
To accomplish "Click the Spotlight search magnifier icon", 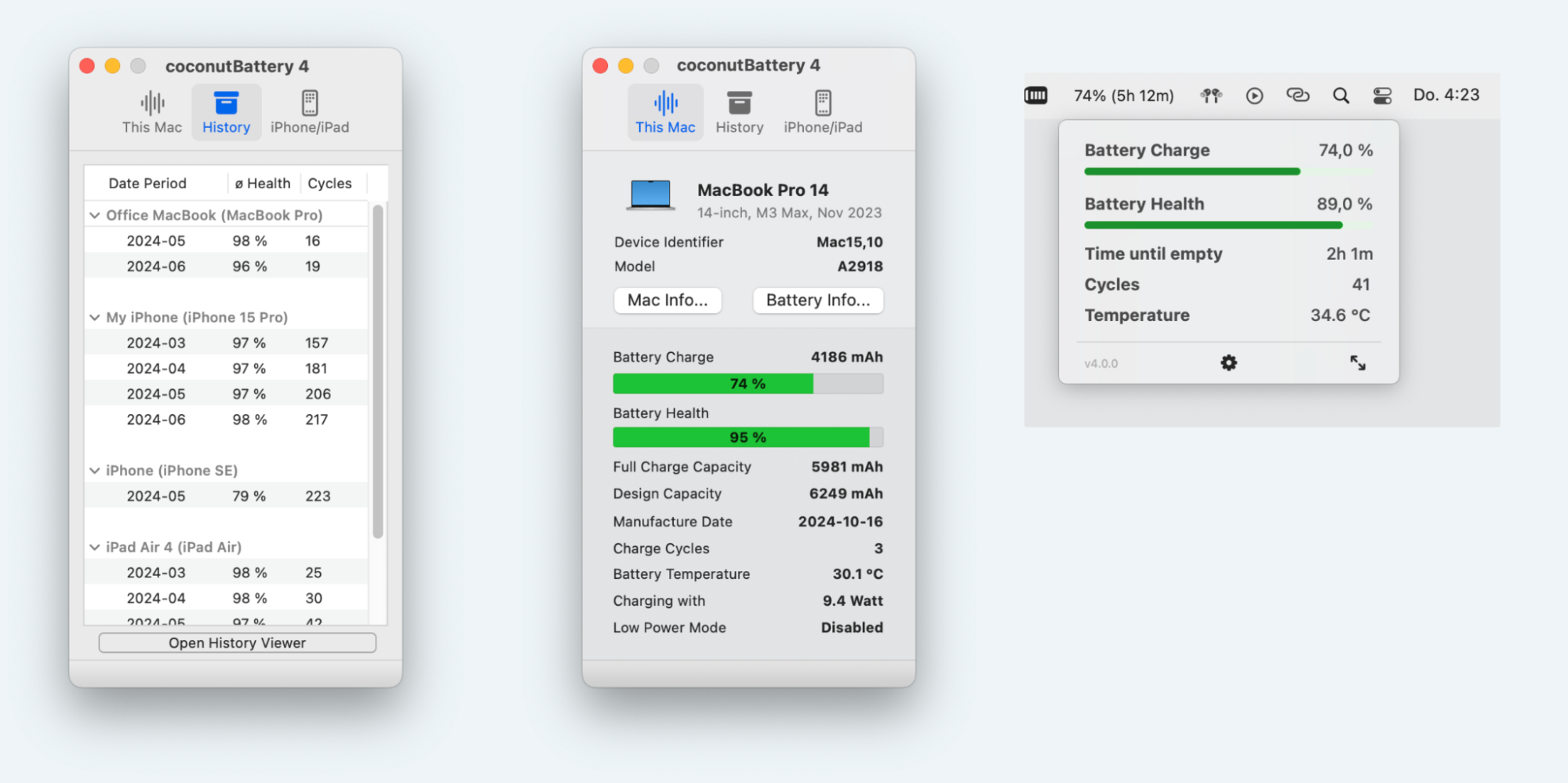I will point(1341,96).
